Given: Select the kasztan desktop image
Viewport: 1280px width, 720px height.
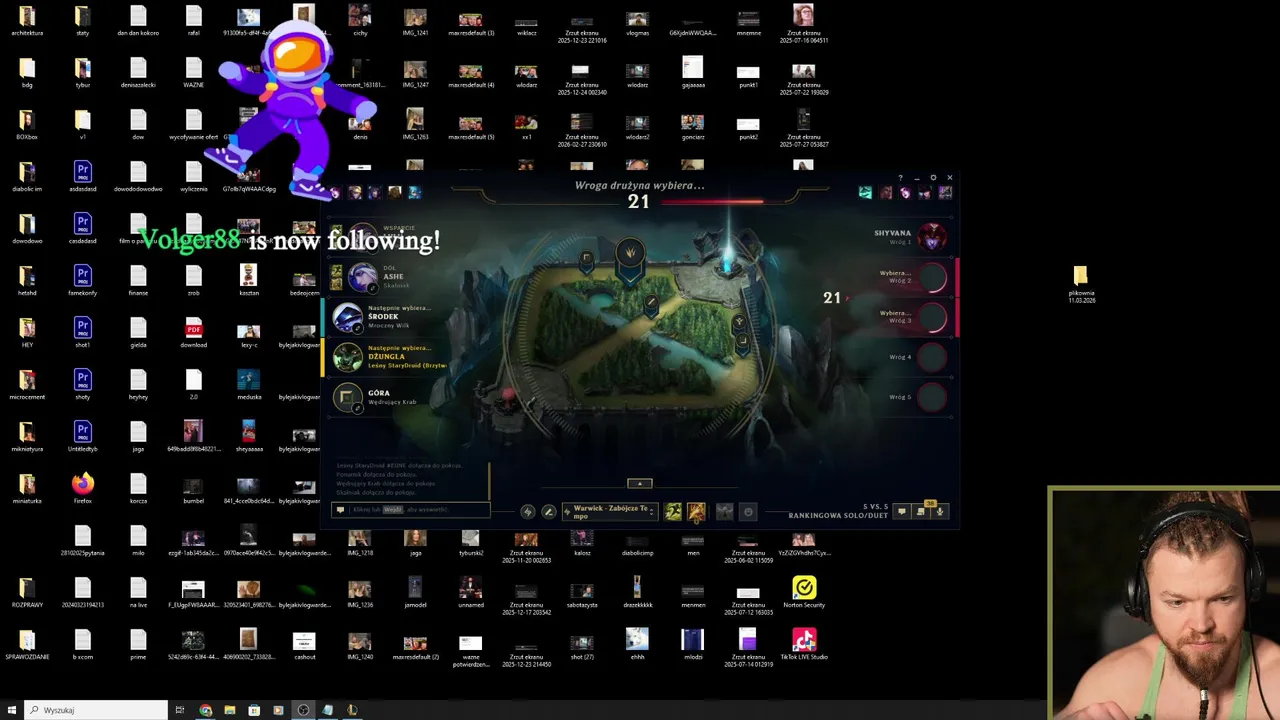Looking at the screenshot, I should coord(249,280).
